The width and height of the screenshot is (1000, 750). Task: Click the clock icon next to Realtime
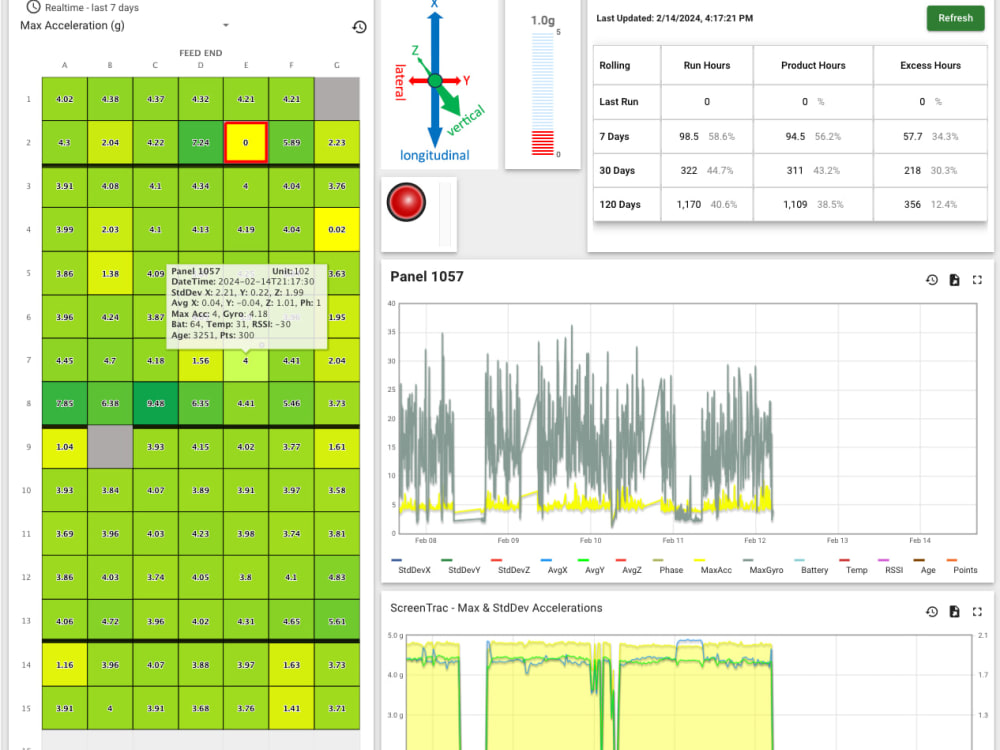coord(33,7)
